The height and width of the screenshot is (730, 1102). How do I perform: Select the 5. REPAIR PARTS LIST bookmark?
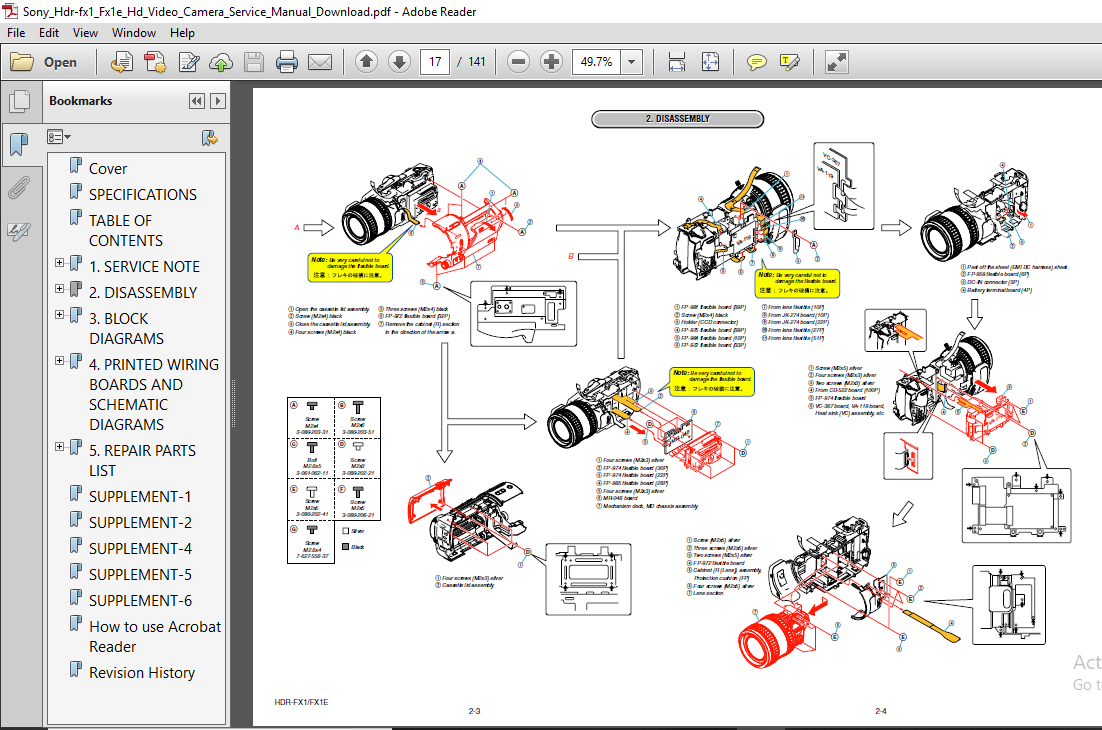pyautogui.click(x=142, y=460)
